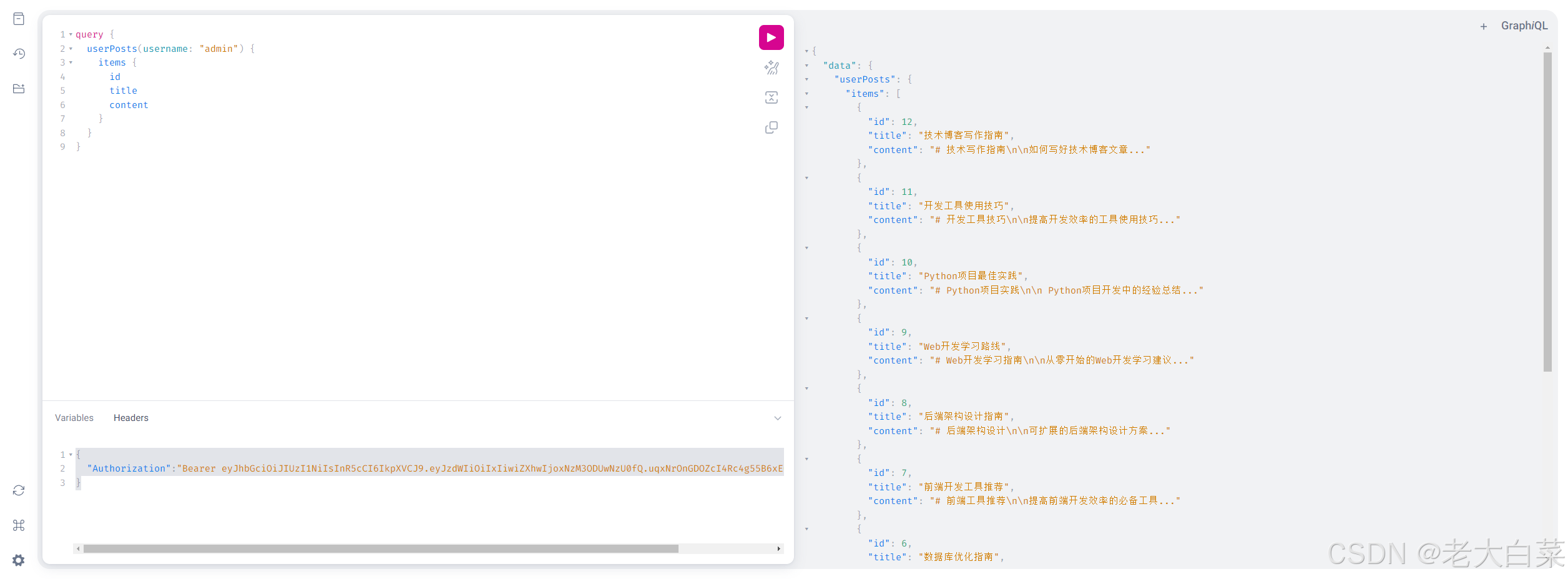Open the keyboard shortcuts dialog icon
This screenshot has width=1568, height=579.
[x=19, y=525]
